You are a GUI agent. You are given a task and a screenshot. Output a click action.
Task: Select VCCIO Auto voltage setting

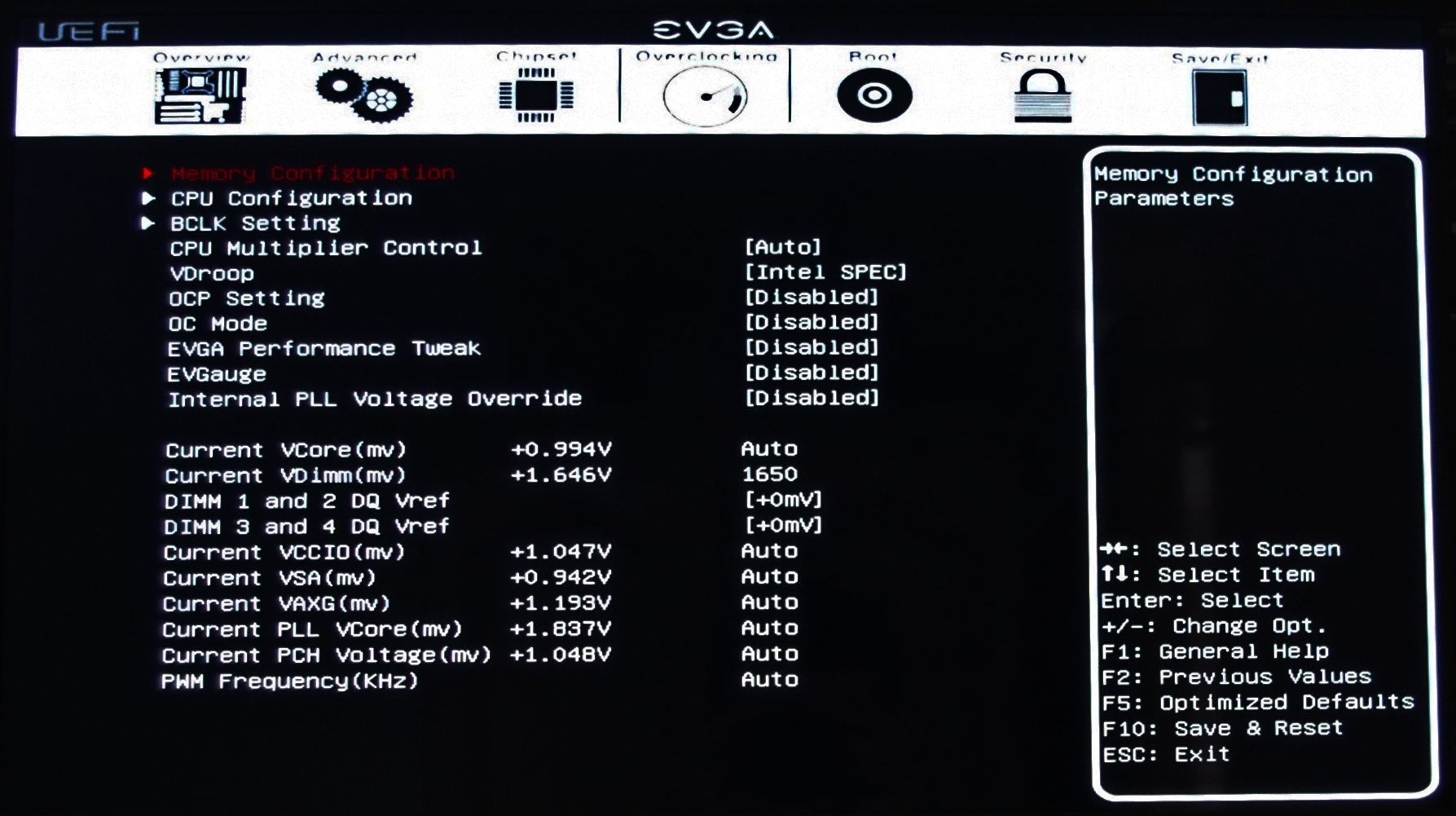point(769,551)
